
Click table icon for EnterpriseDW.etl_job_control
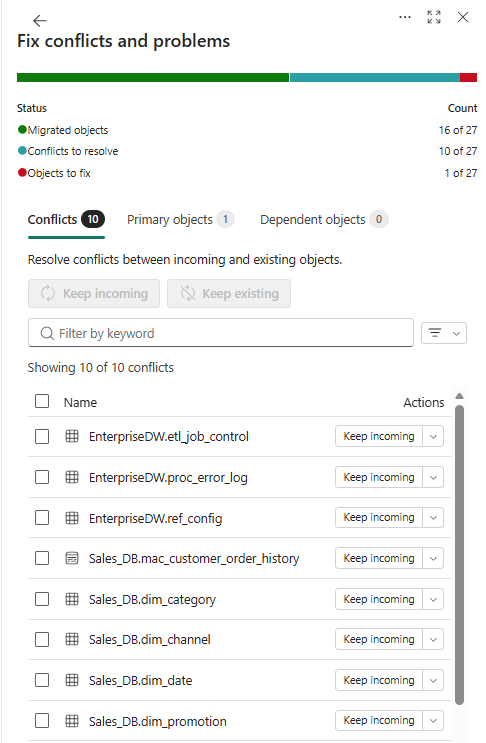72,436
